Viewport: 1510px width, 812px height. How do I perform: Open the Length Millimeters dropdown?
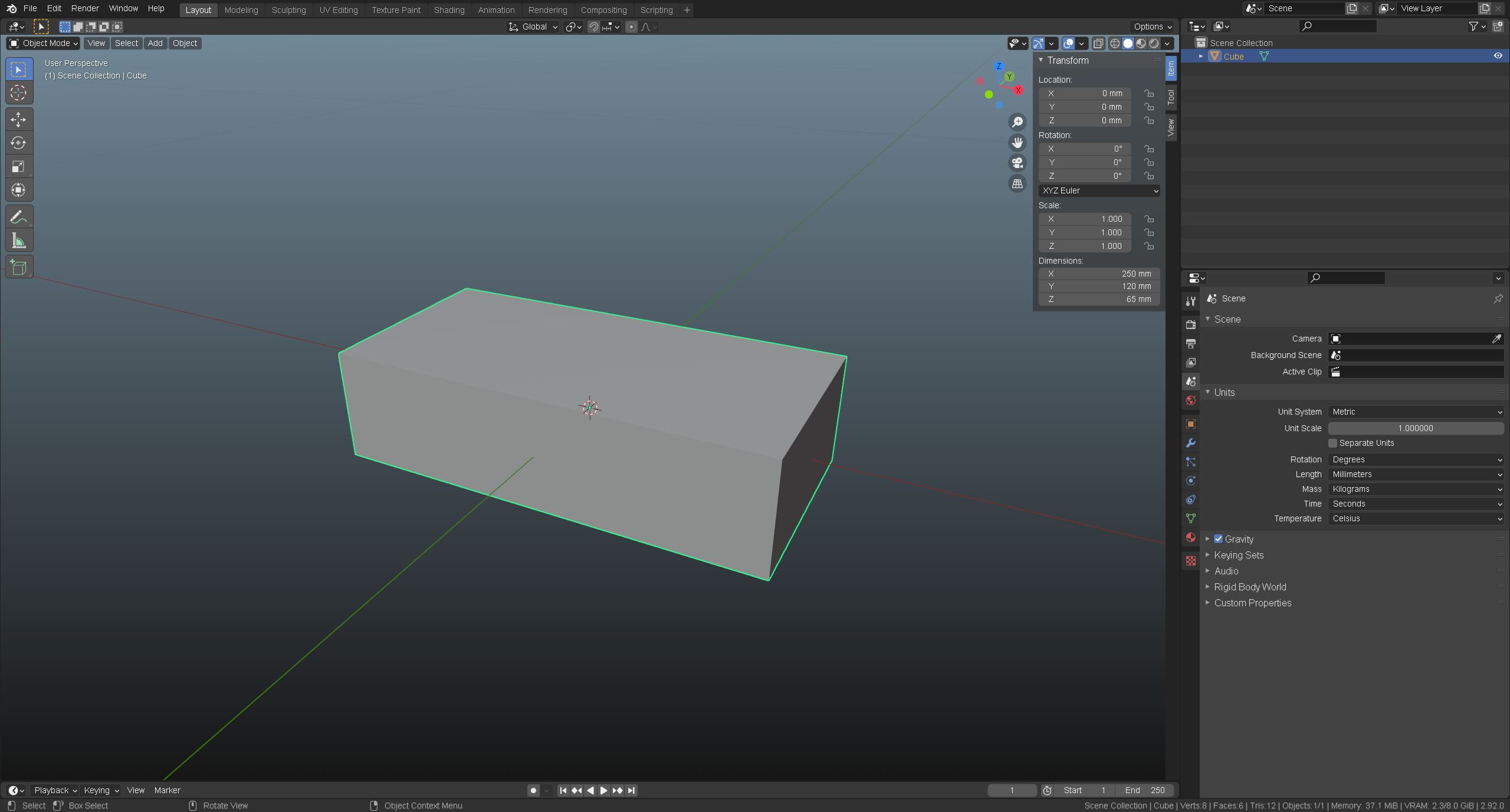(x=1416, y=474)
